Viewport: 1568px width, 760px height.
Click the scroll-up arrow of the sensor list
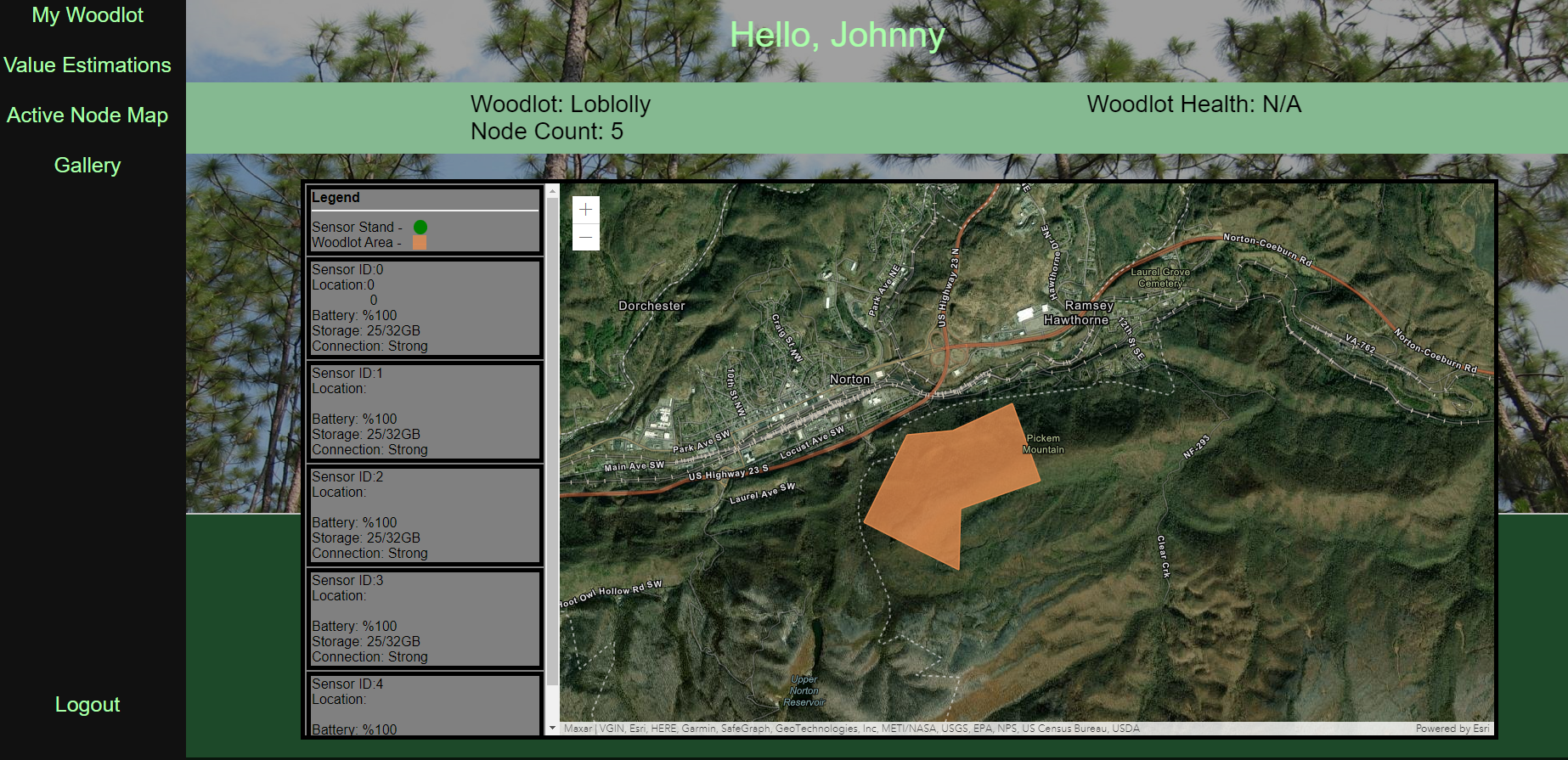(x=552, y=191)
